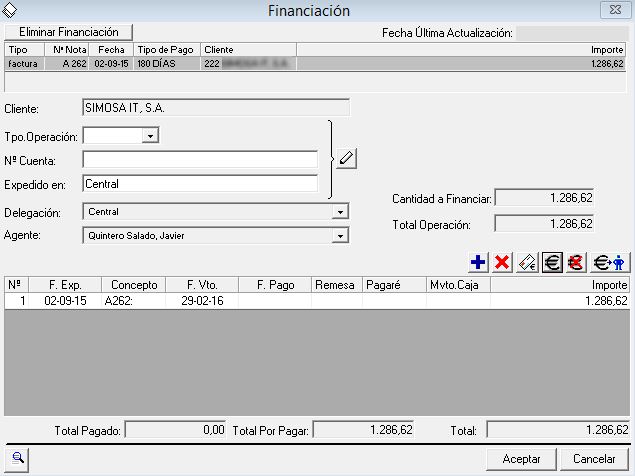Close the Financiación window
This screenshot has height=476, width=635.
pyautogui.click(x=613, y=10)
